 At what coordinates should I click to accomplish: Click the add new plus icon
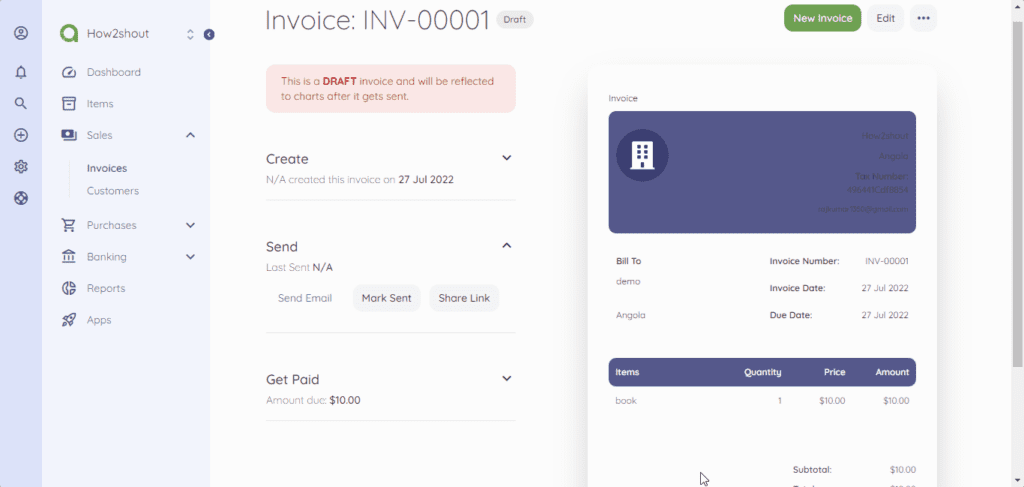click(x=21, y=135)
